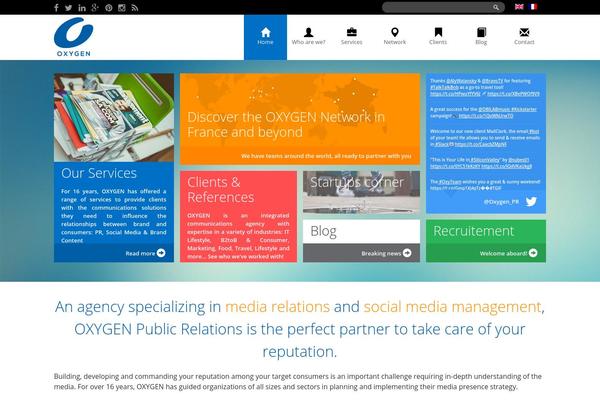Viewport: 600px width, 400px height.
Task: Click the 'media relations' highlighted text
Action: pos(277,307)
